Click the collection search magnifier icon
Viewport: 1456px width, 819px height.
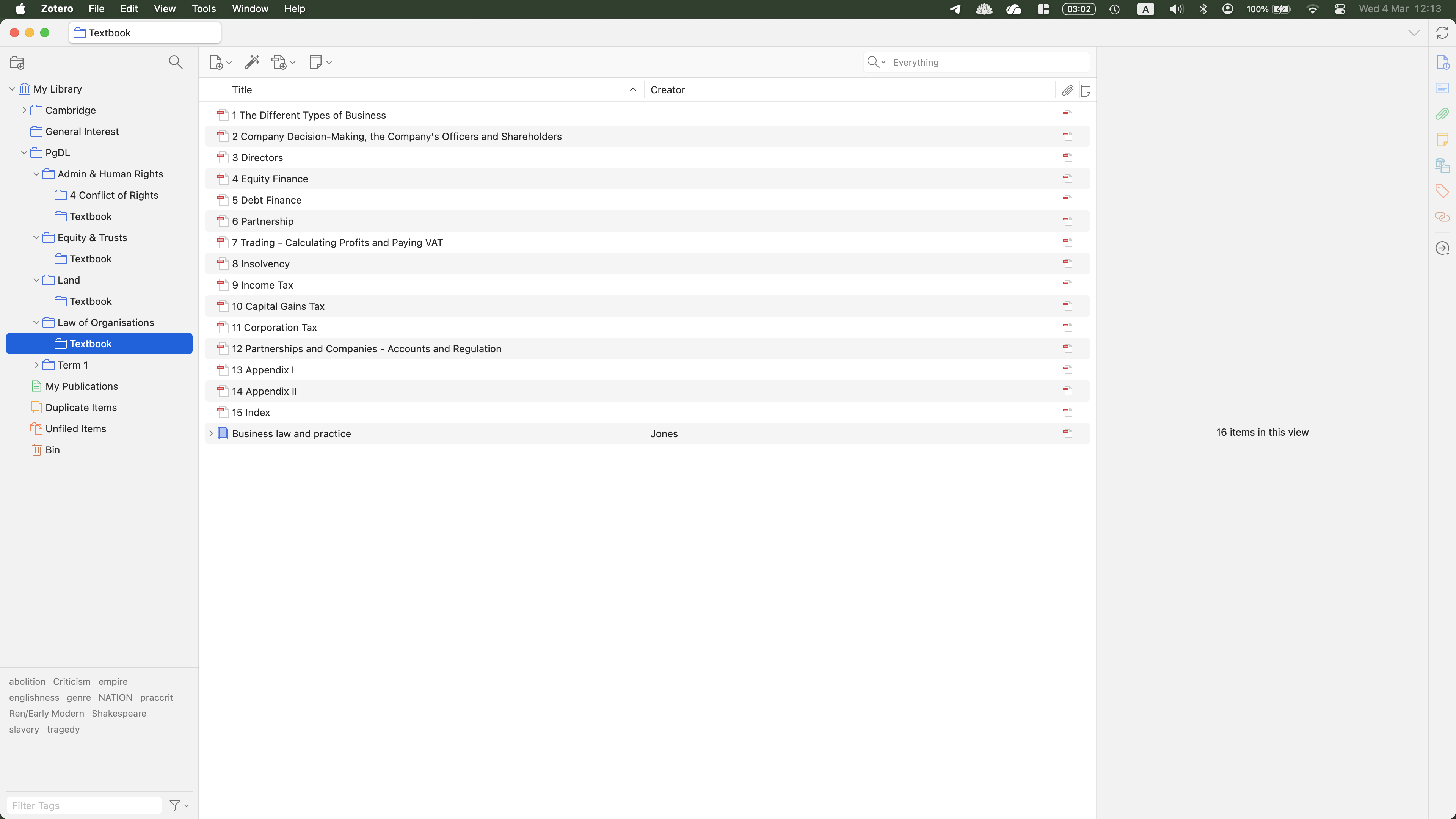pos(175,62)
